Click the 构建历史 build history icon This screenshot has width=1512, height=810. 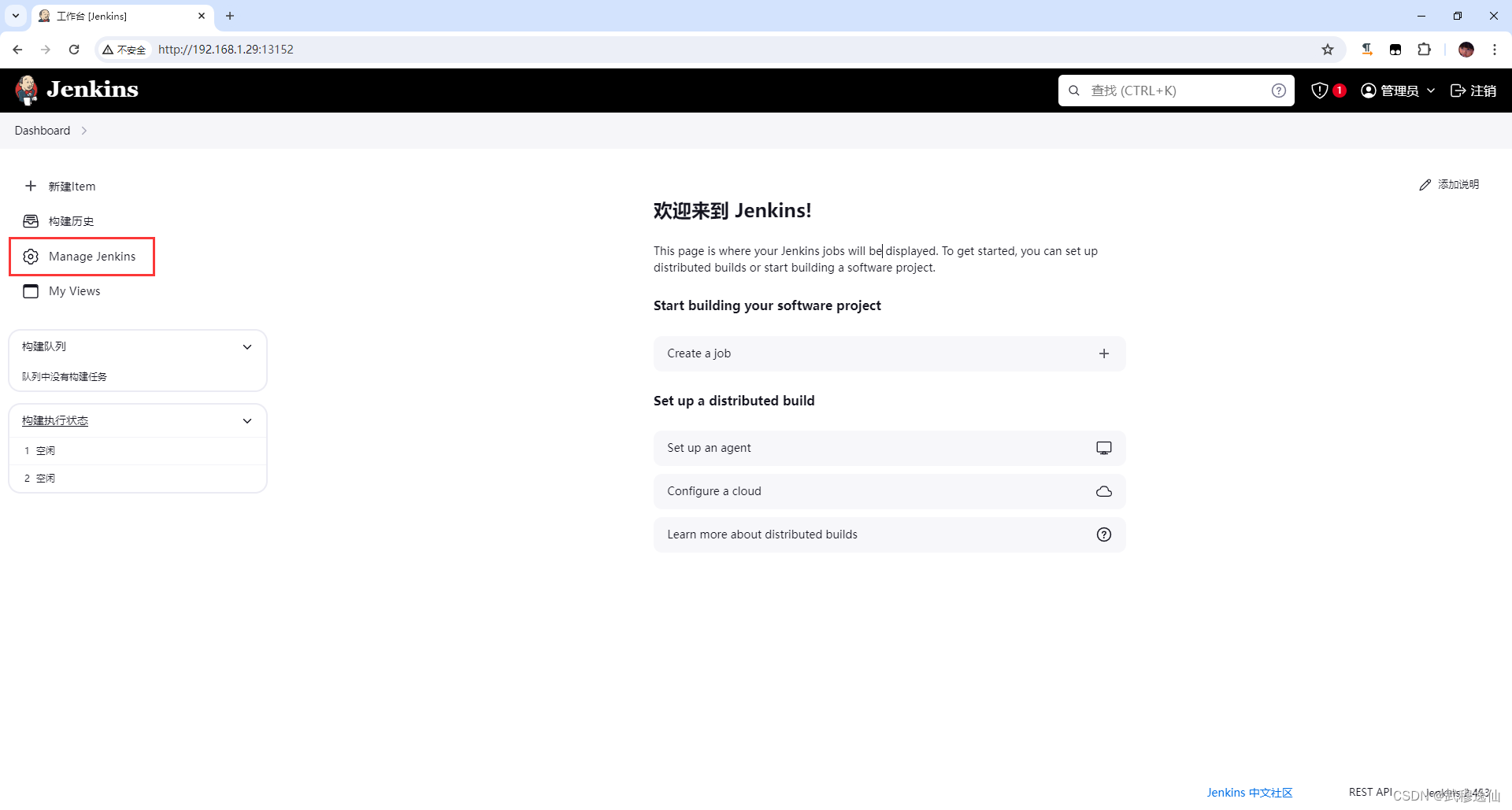click(x=31, y=221)
